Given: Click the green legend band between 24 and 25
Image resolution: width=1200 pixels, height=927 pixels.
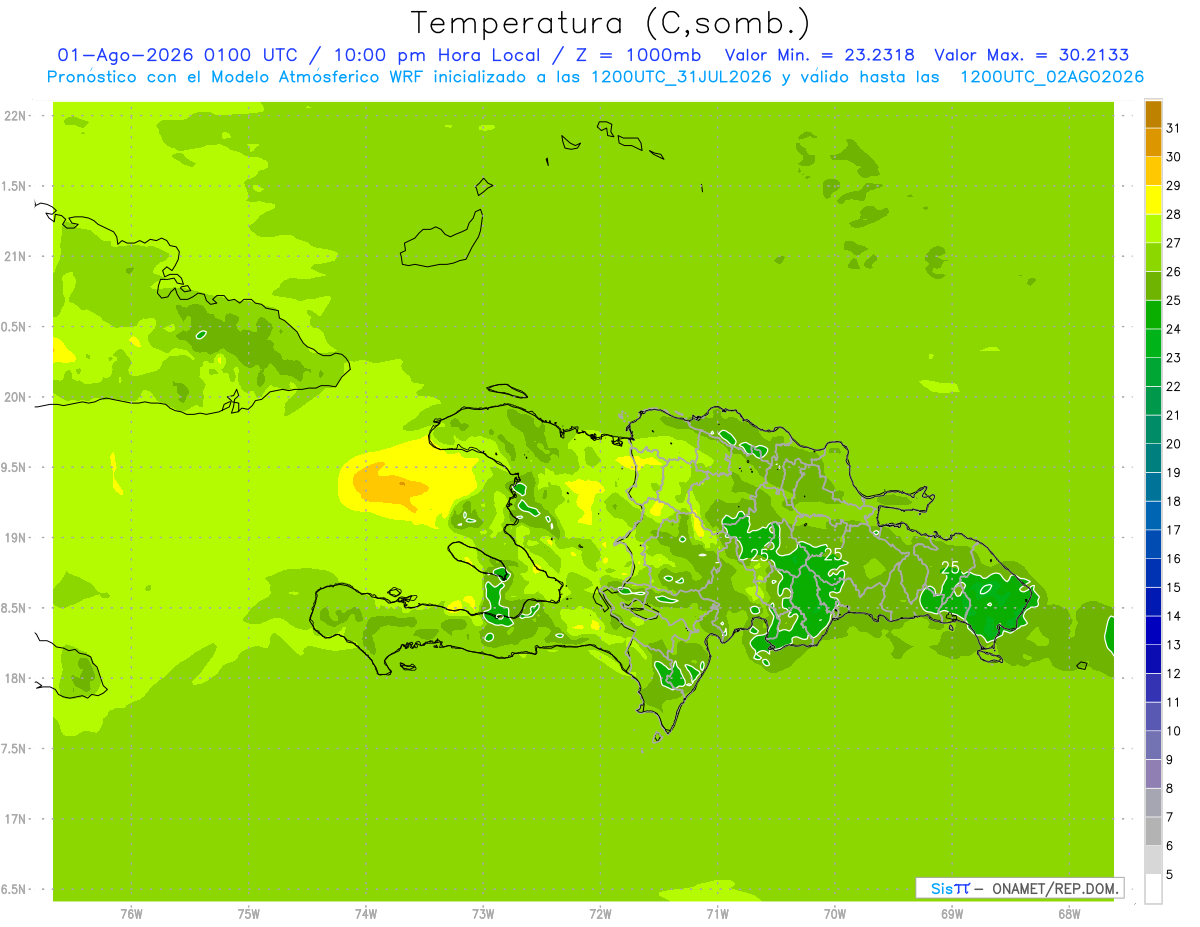Looking at the screenshot, I should [x=1153, y=315].
